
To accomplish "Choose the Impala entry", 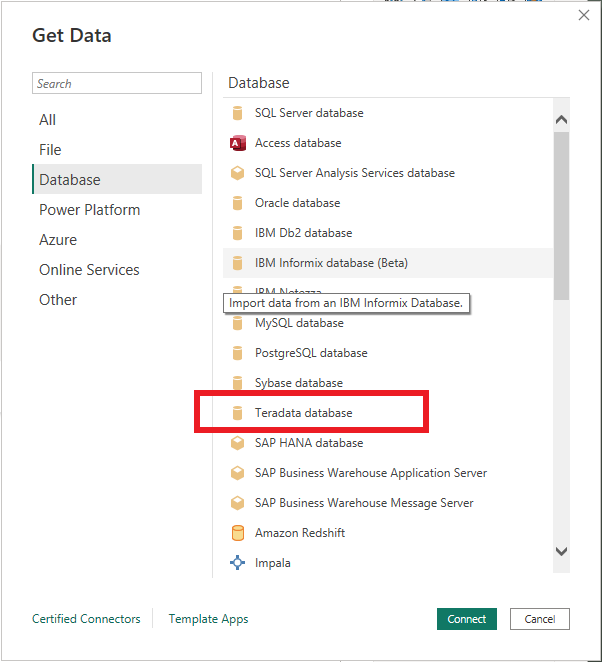I will click(x=388, y=563).
